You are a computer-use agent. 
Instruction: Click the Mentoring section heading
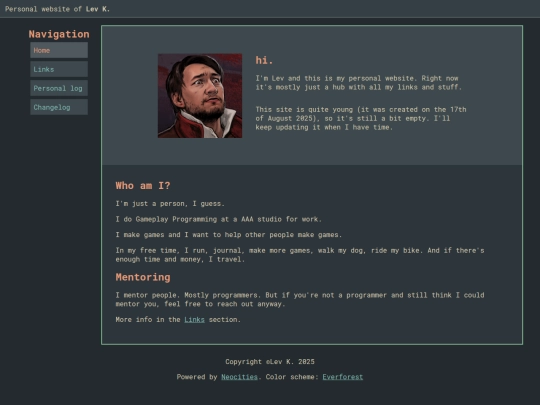143,277
